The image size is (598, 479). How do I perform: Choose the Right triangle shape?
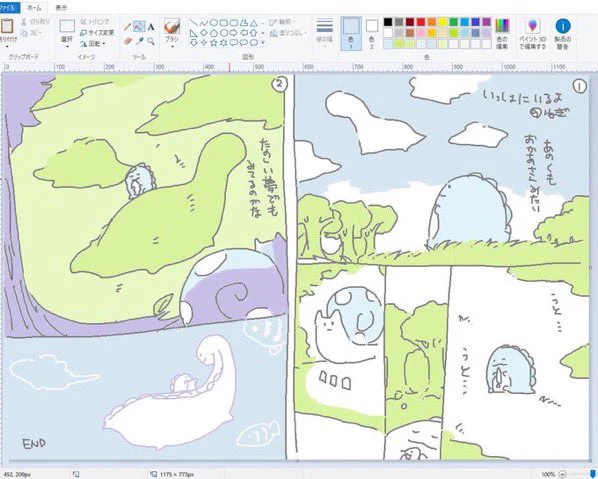(x=194, y=33)
